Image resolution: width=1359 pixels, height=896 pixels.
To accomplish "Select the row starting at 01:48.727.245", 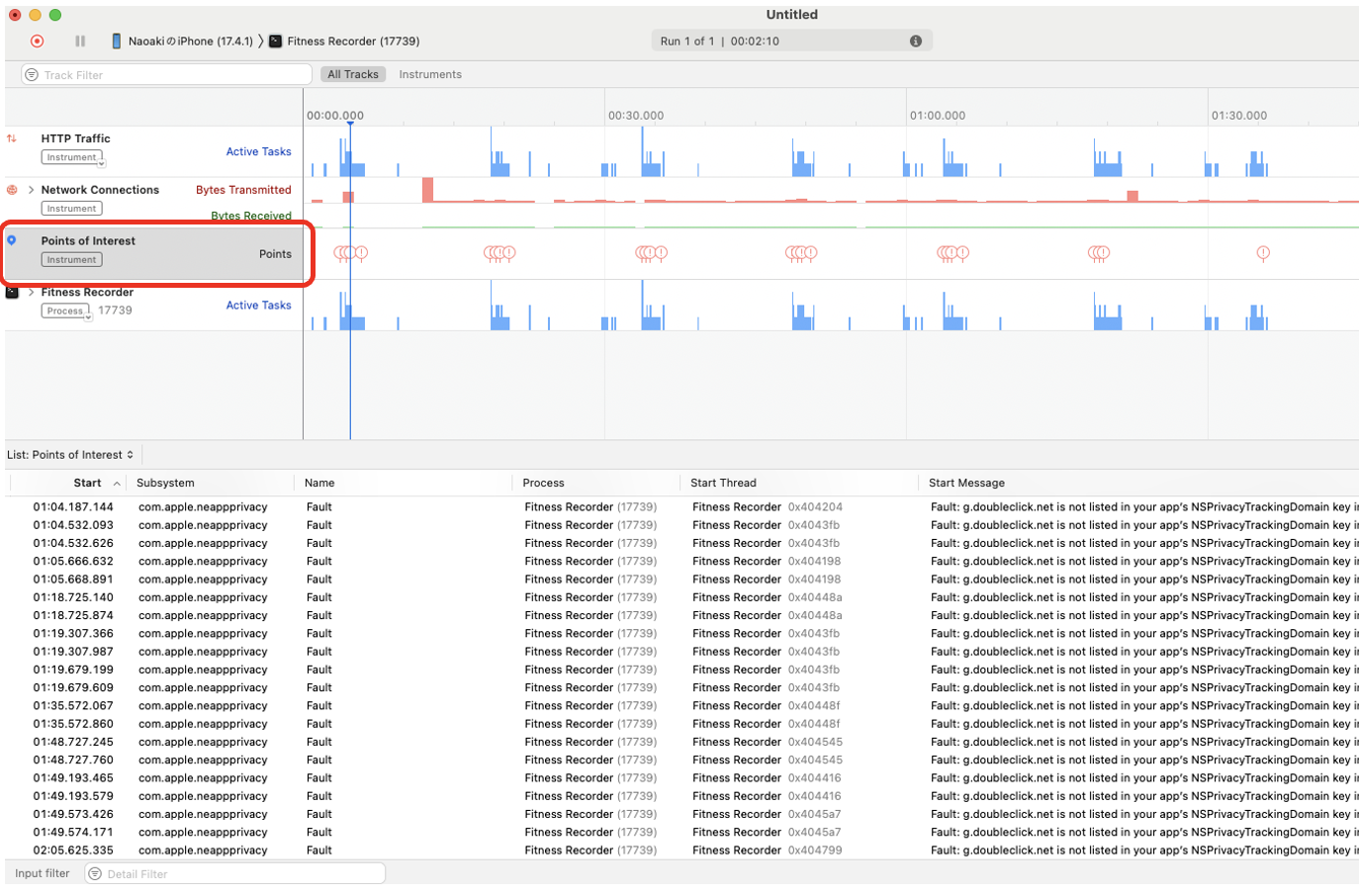I will pos(681,742).
